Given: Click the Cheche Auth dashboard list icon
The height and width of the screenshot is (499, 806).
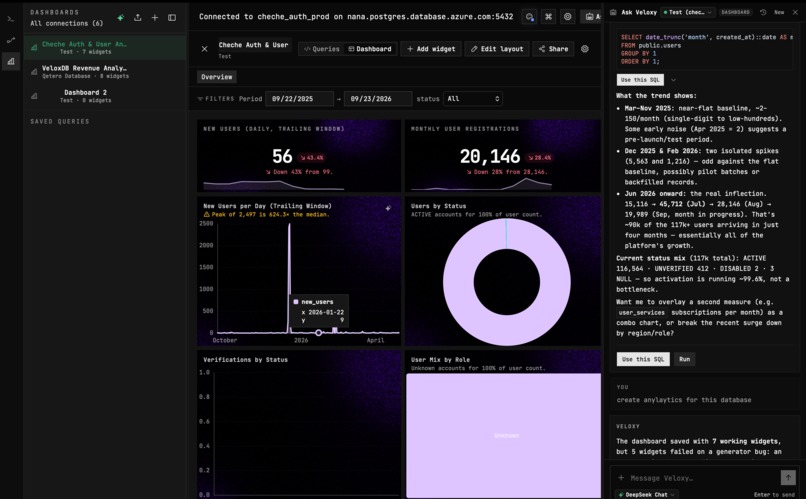Looking at the screenshot, I should tap(34, 47).
